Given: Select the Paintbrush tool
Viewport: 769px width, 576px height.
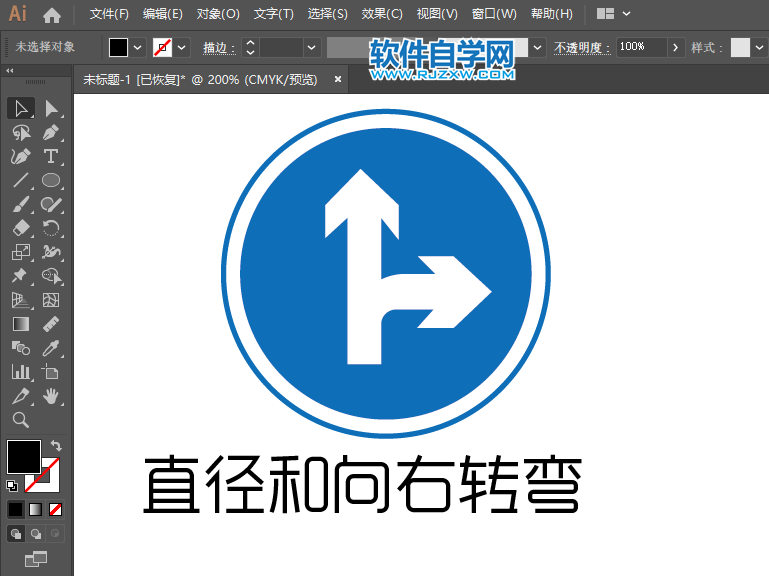Looking at the screenshot, I should point(21,205).
